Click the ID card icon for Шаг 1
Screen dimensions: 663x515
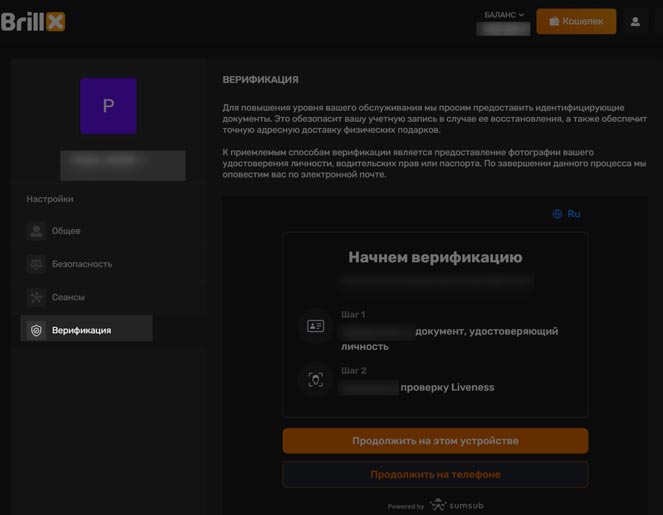coord(316,326)
